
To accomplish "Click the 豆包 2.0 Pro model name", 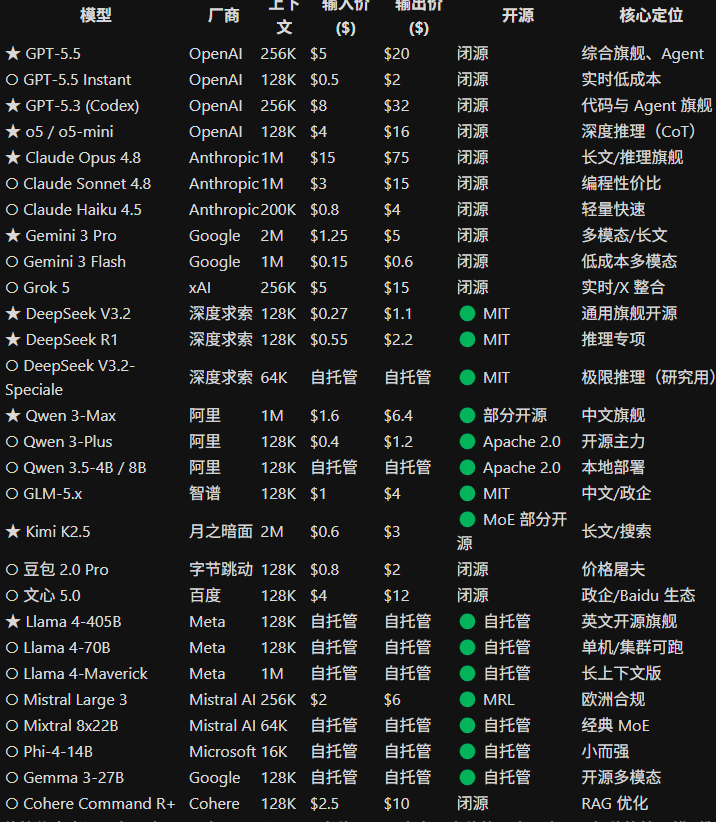I will [x=66, y=570].
